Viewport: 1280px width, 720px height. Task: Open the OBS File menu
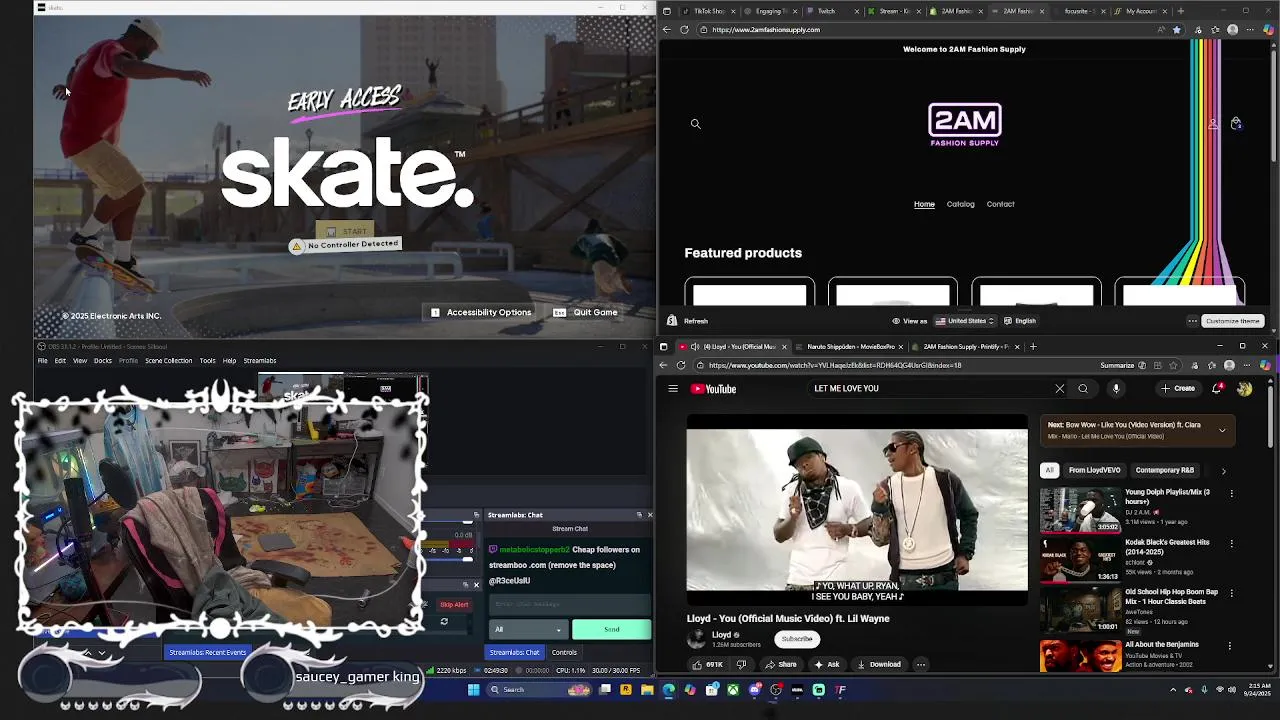pos(42,361)
